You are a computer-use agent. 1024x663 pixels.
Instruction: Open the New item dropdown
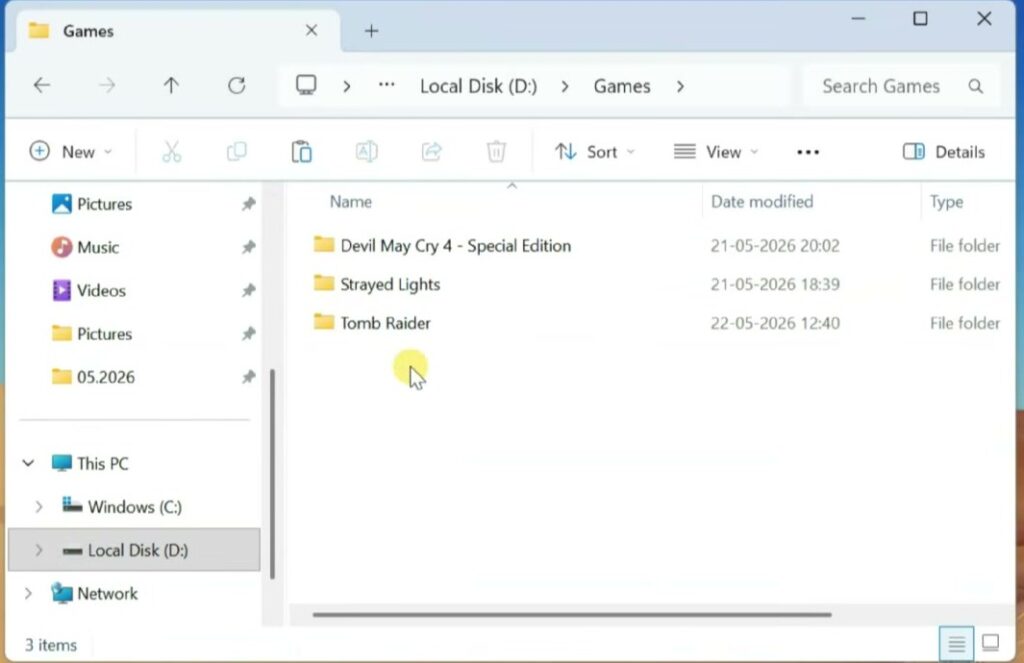71,152
